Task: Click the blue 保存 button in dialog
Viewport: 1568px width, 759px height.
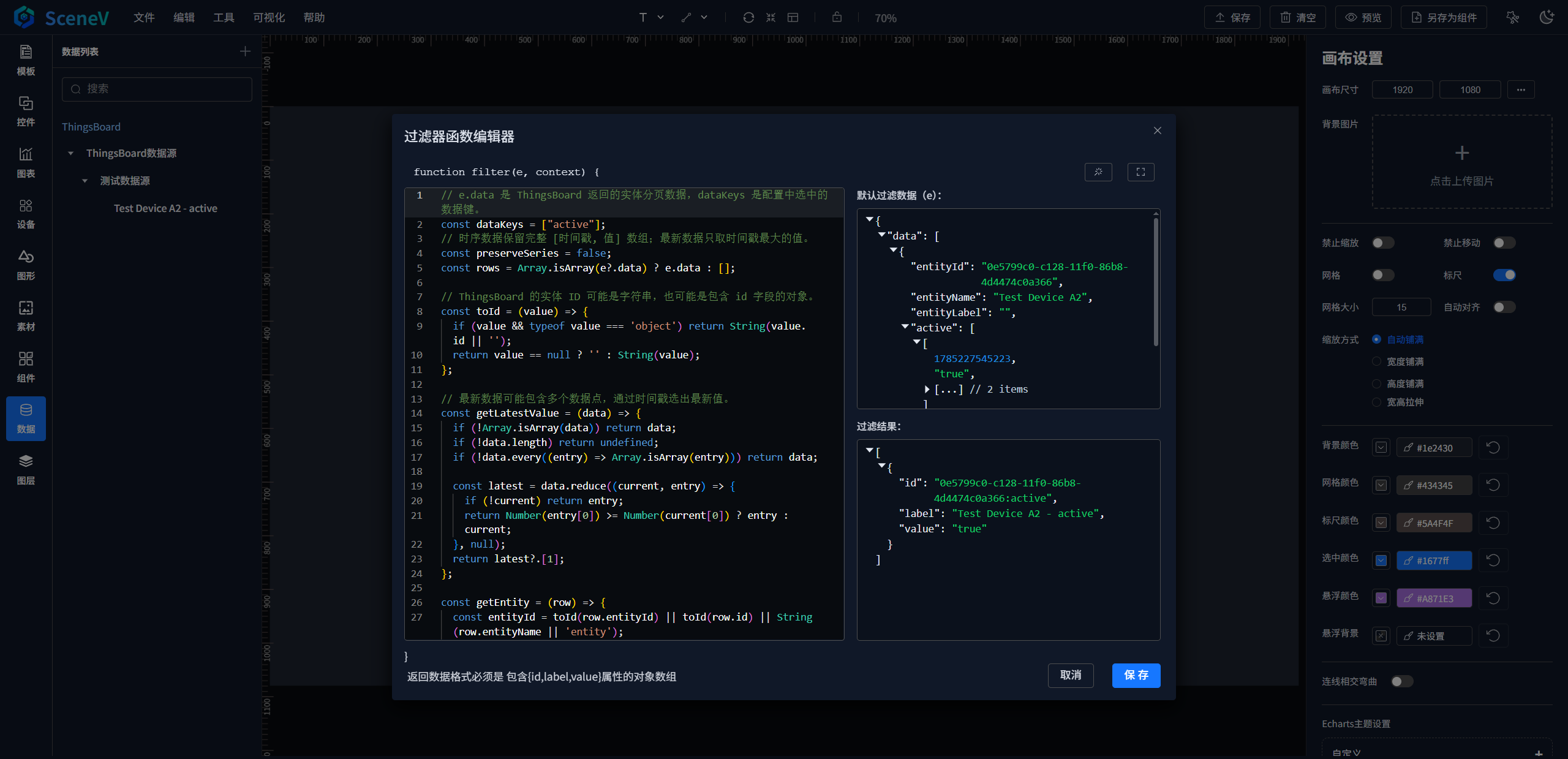Action: pos(1136,675)
